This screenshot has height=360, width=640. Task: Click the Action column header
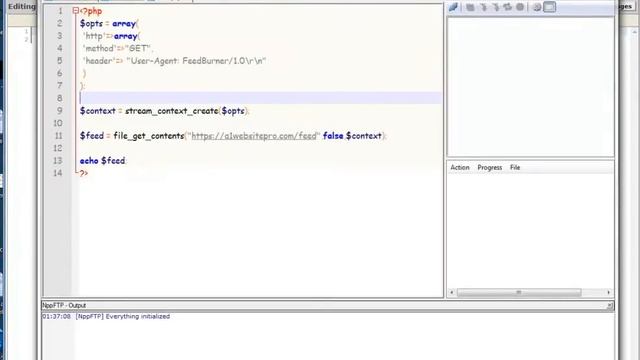(460, 167)
